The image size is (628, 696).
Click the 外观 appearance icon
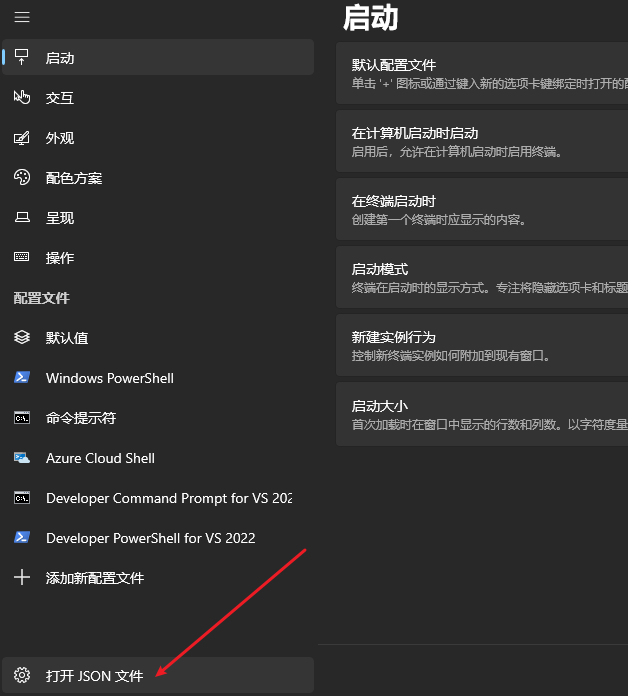[x=22, y=138]
